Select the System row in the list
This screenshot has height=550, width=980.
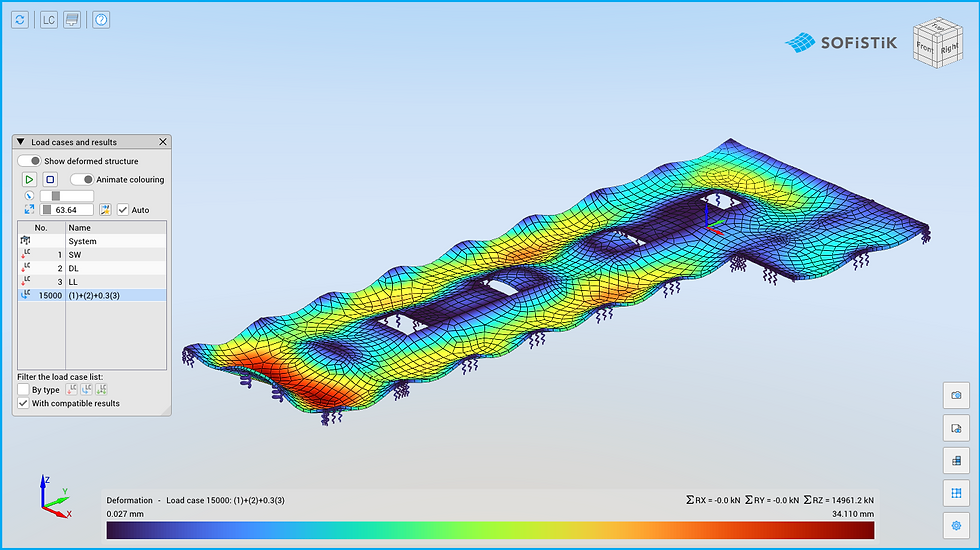[92, 241]
